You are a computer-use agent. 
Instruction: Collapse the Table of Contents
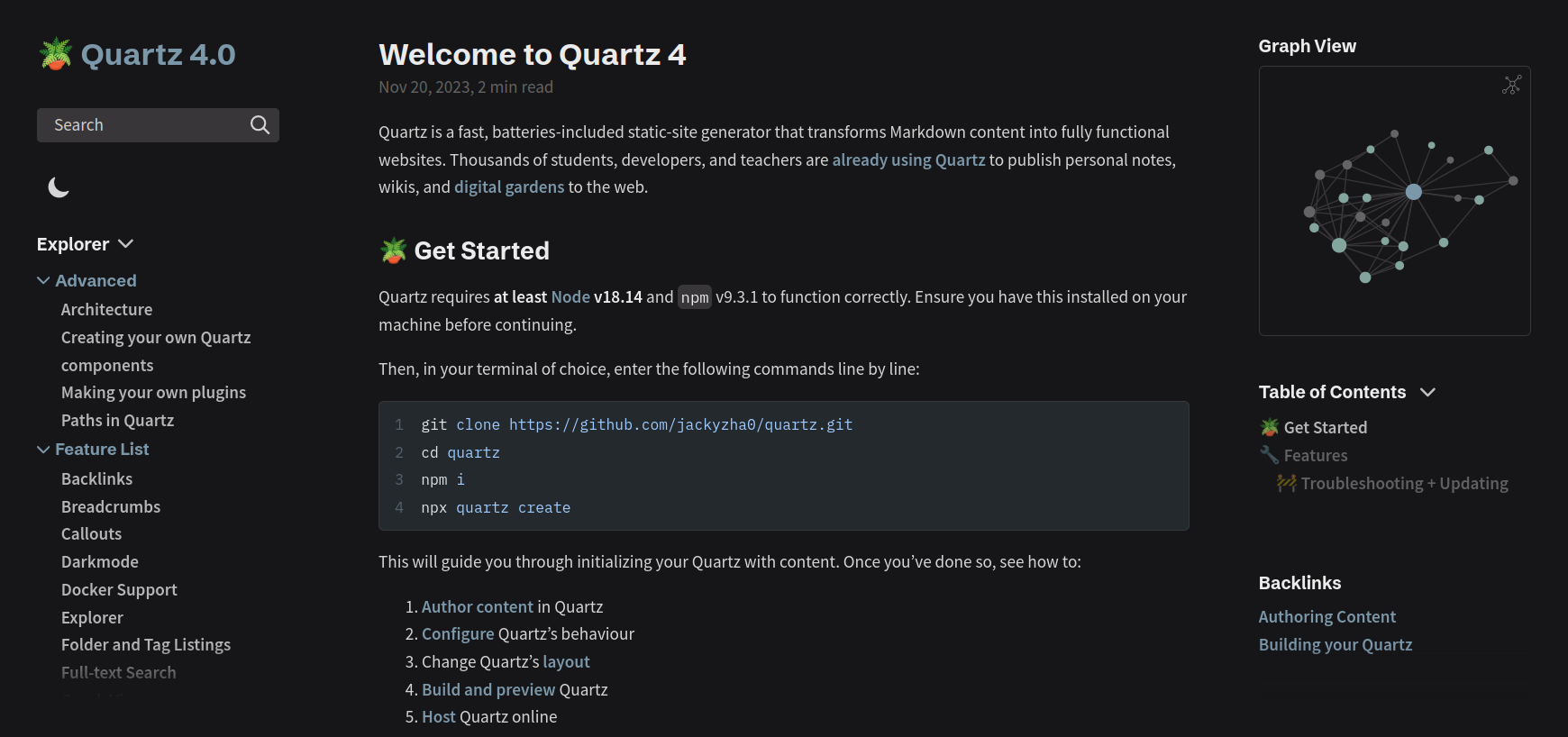tap(1427, 392)
